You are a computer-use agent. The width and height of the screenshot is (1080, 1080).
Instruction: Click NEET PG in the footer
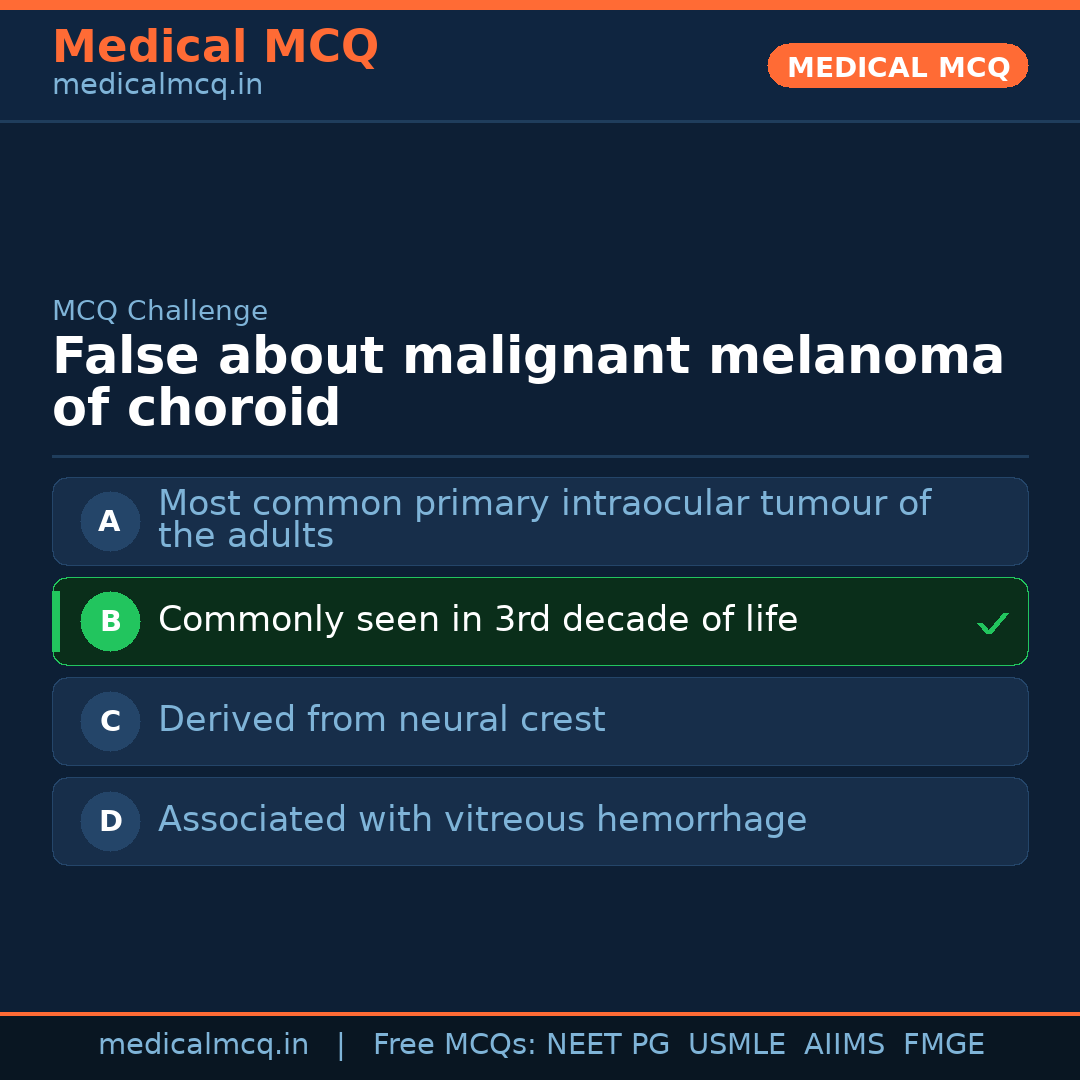pyautogui.click(x=608, y=1045)
